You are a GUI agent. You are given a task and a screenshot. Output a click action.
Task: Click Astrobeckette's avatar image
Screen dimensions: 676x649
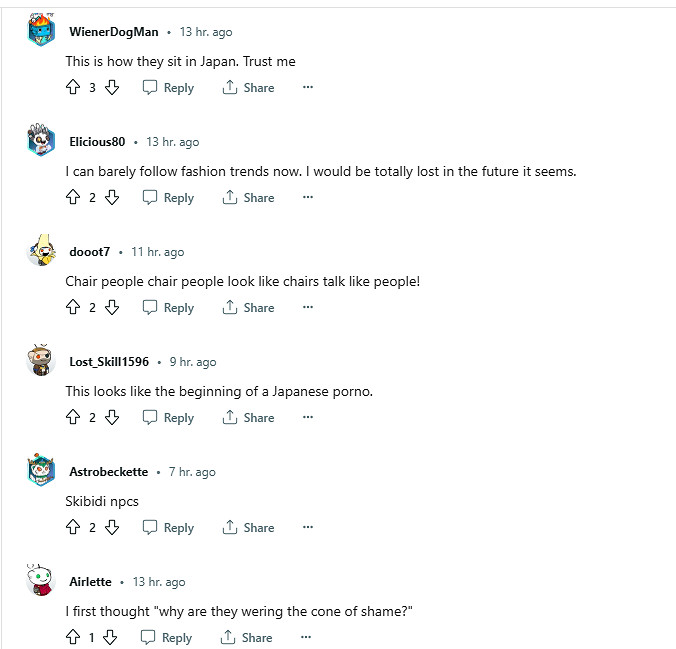[x=41, y=471]
